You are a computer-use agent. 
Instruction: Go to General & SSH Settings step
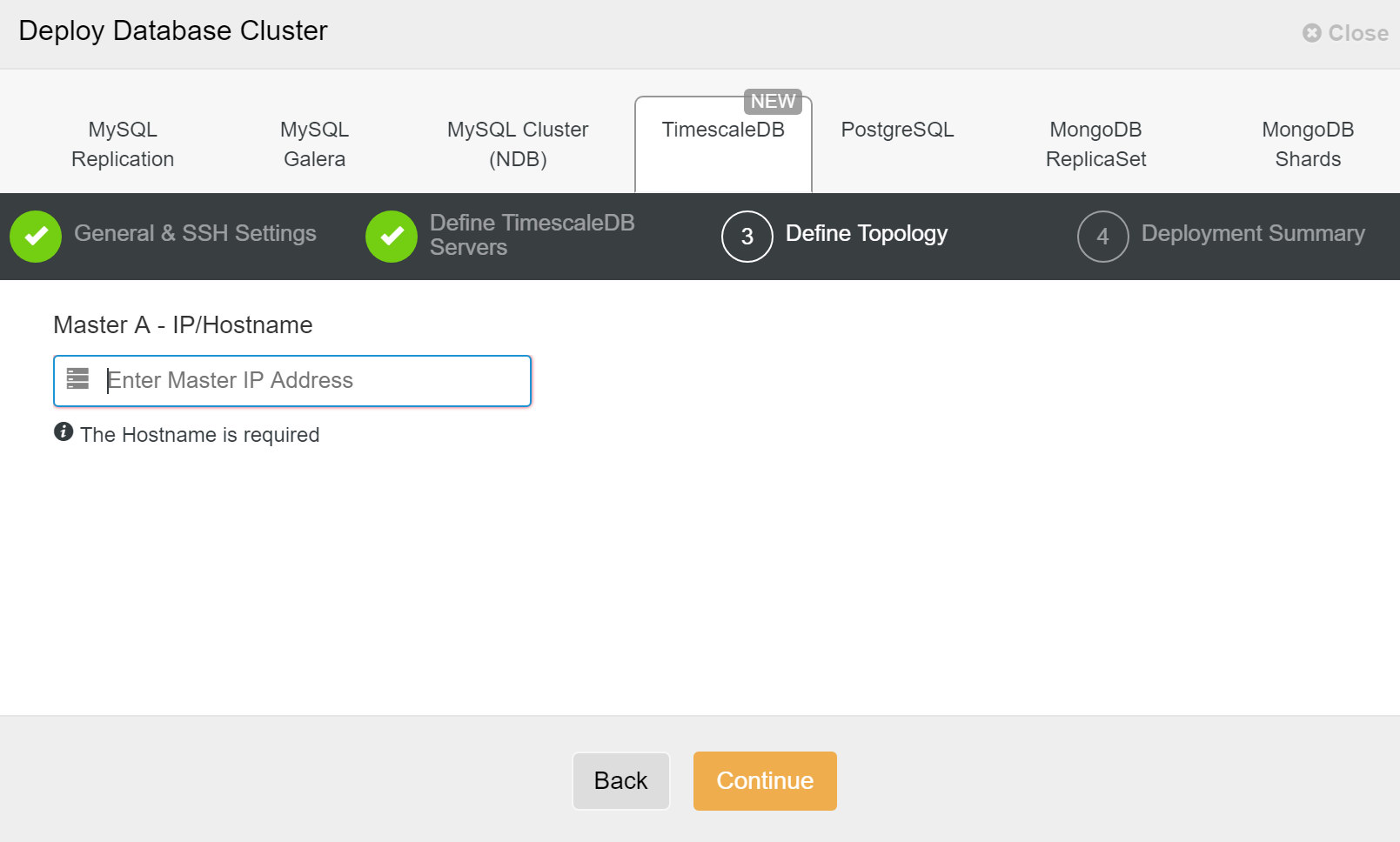point(195,234)
